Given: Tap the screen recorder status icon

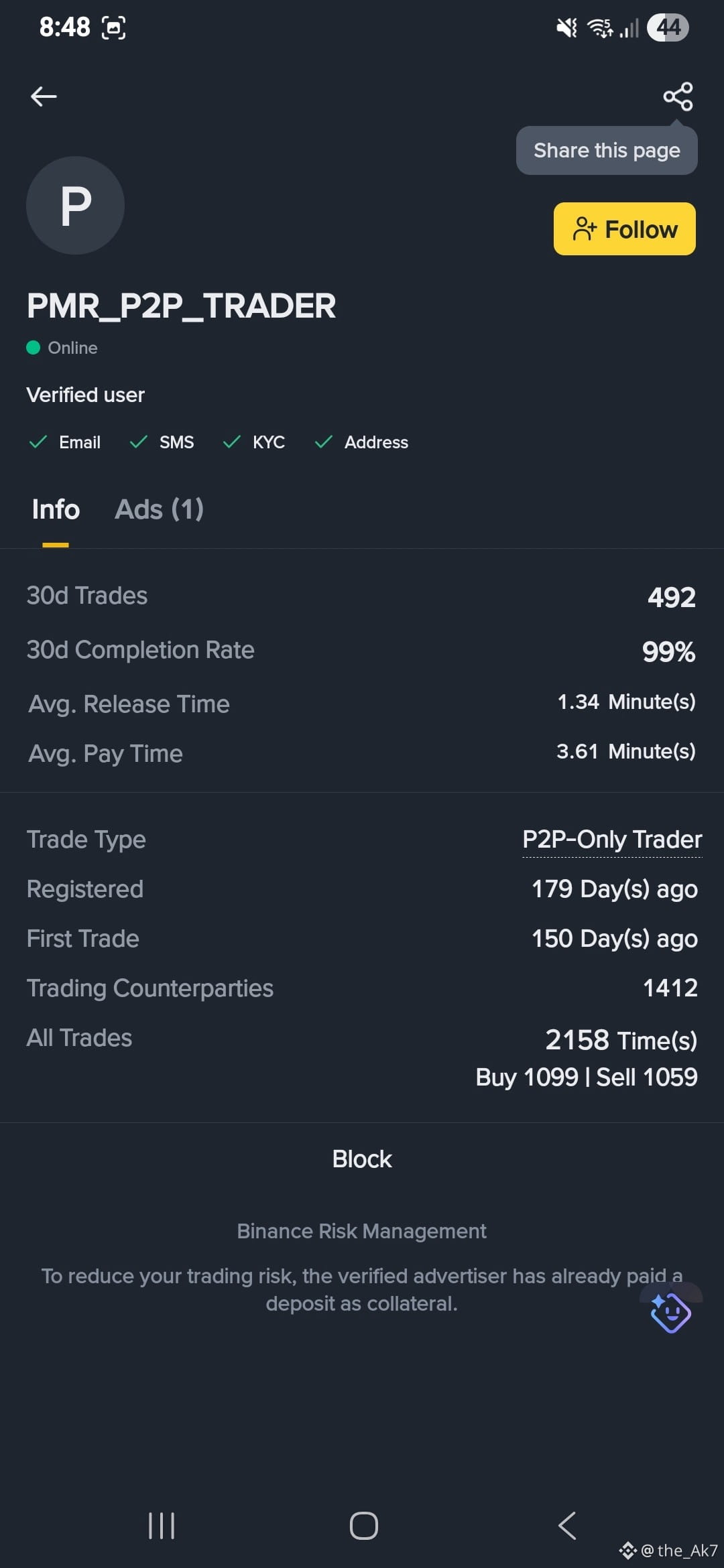Looking at the screenshot, I should (113, 27).
